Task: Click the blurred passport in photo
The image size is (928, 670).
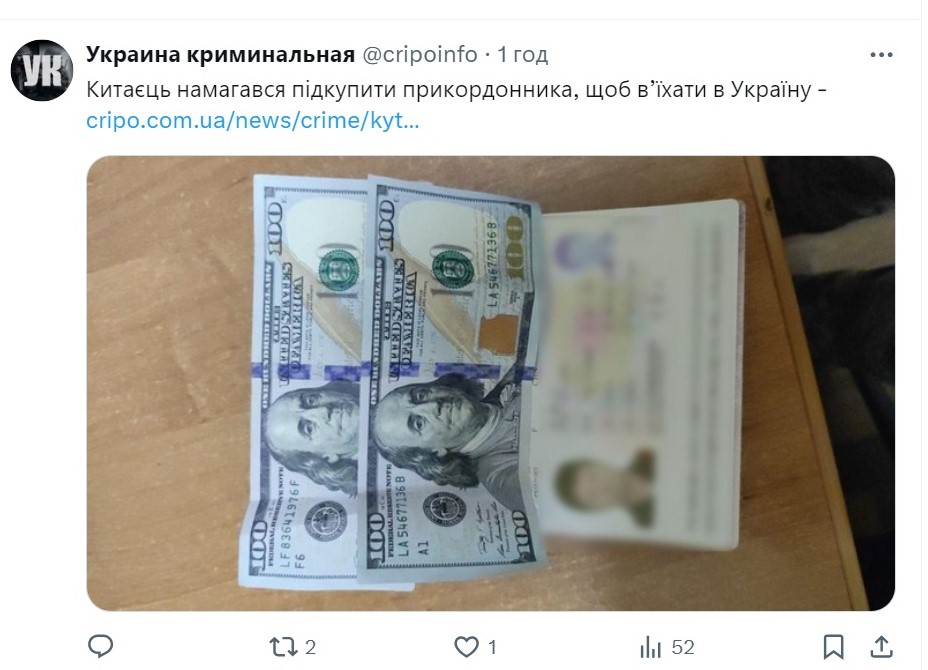Action: click(x=639, y=374)
